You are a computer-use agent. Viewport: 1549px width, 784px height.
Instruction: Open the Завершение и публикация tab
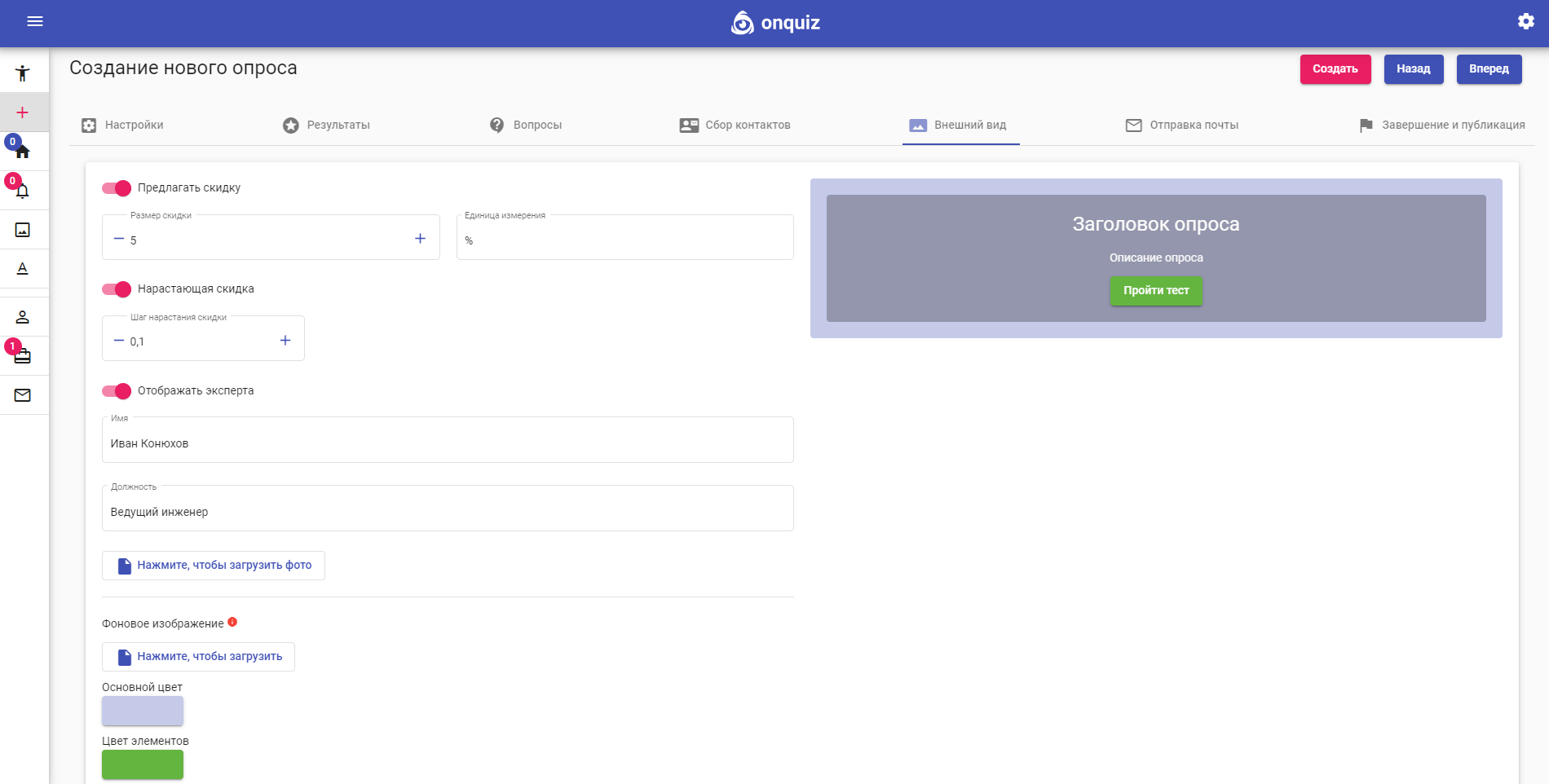tap(1441, 125)
